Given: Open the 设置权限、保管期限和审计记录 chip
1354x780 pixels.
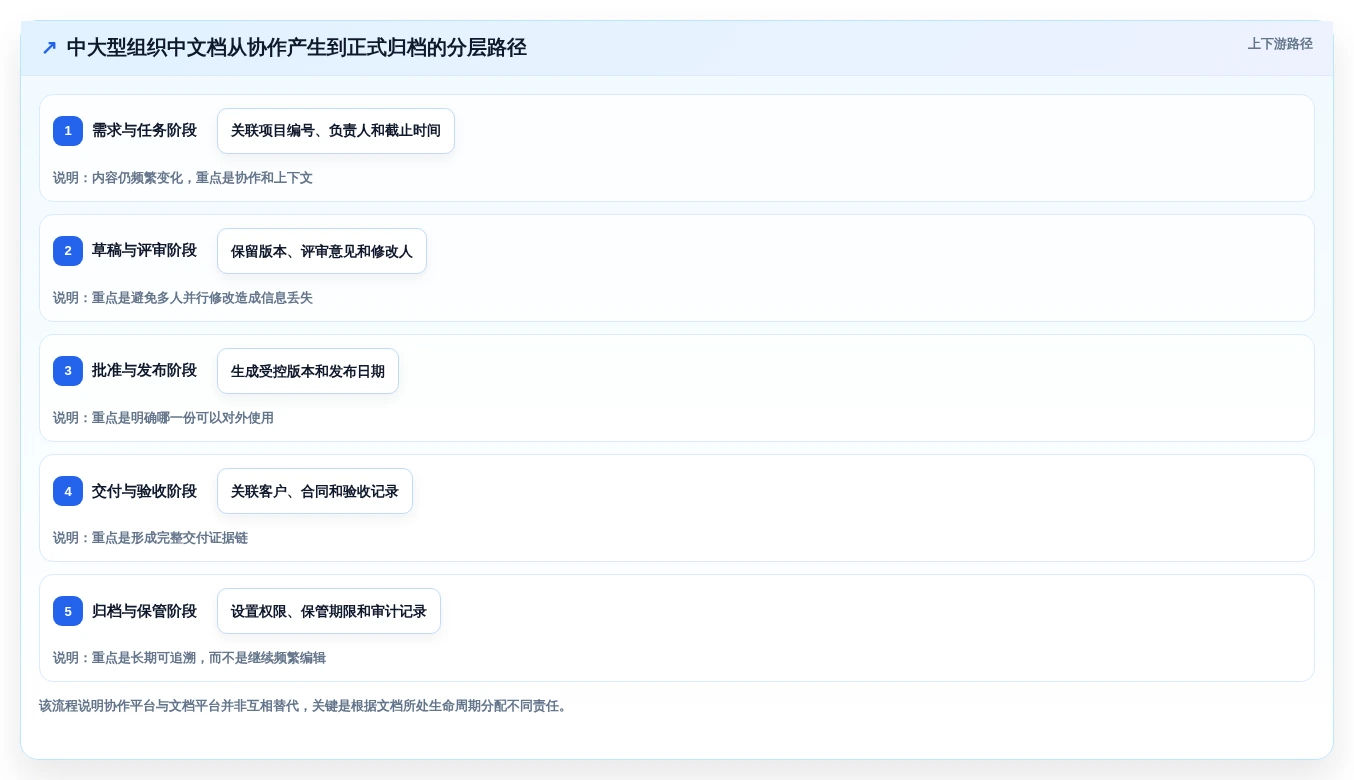Looking at the screenshot, I should point(329,611).
